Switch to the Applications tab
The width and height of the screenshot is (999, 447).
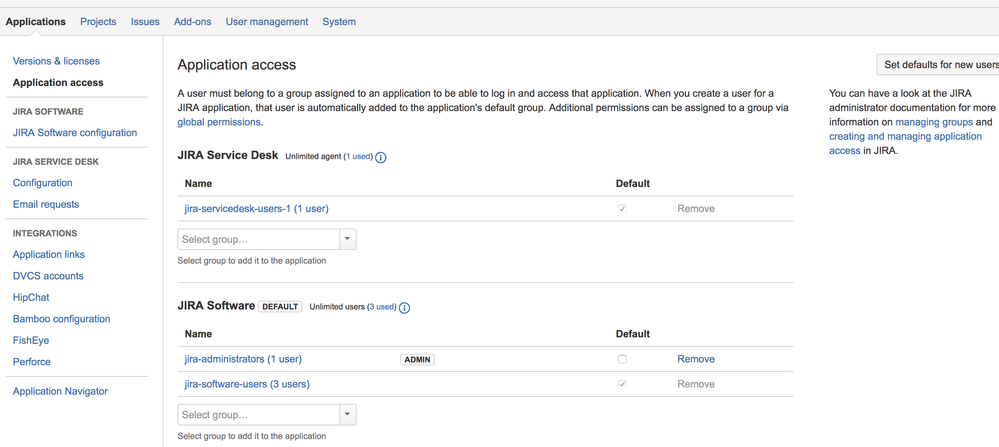pyautogui.click(x=36, y=22)
